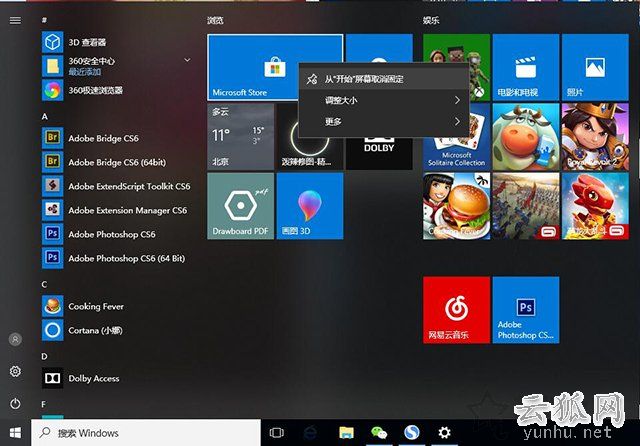Click the Windows Start button
The height and width of the screenshot is (446, 640).
(15, 433)
